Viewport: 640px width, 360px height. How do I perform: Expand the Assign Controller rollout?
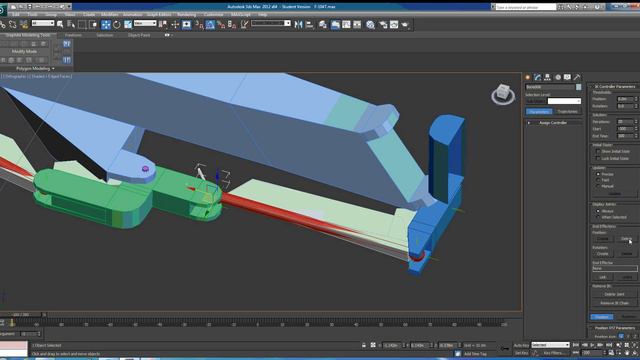553,123
